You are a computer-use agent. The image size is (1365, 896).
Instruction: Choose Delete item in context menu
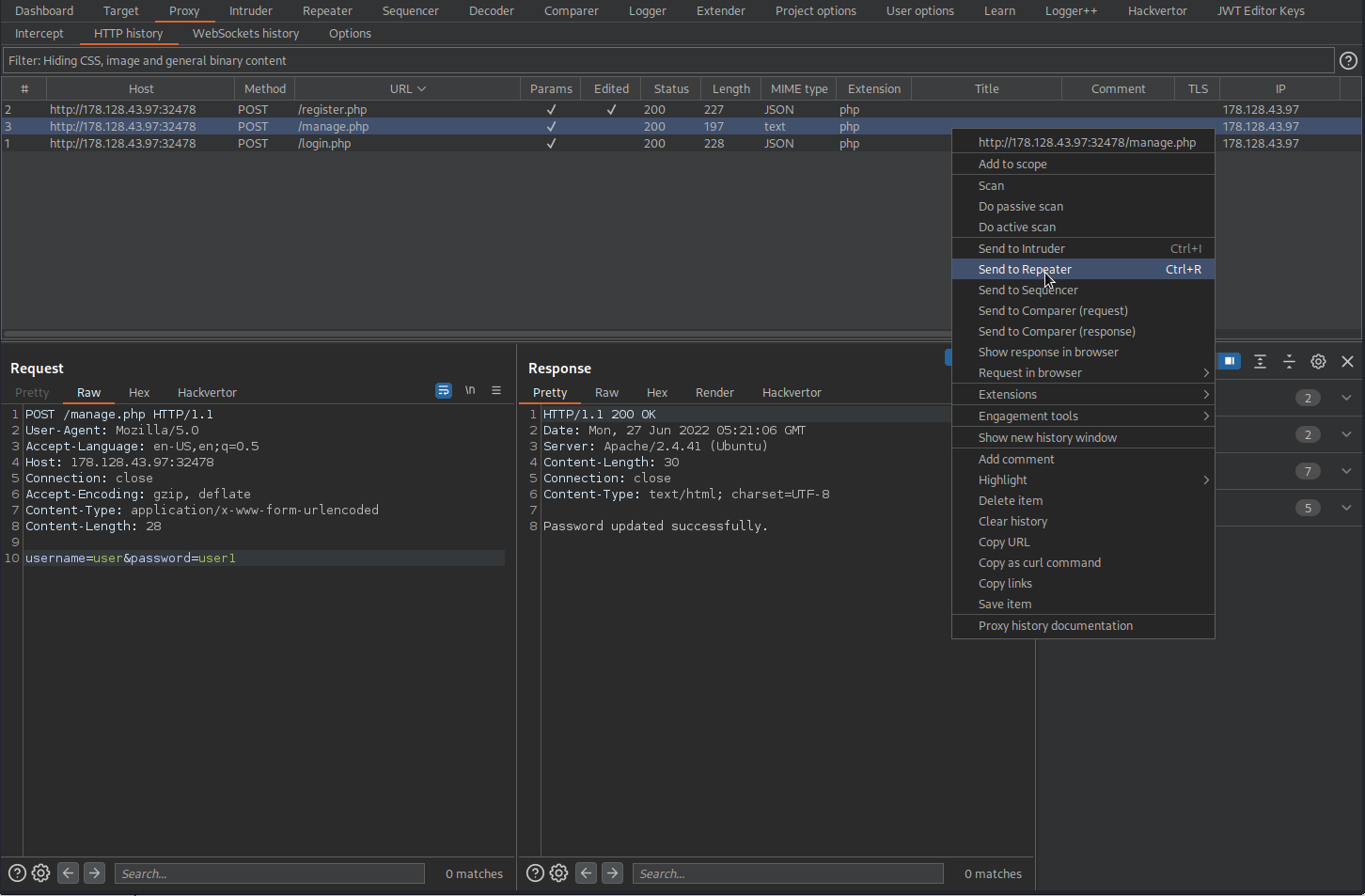pos(1083,501)
